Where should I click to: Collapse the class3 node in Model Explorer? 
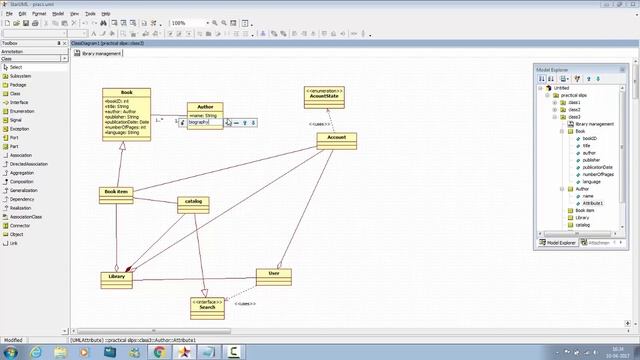coord(555,117)
